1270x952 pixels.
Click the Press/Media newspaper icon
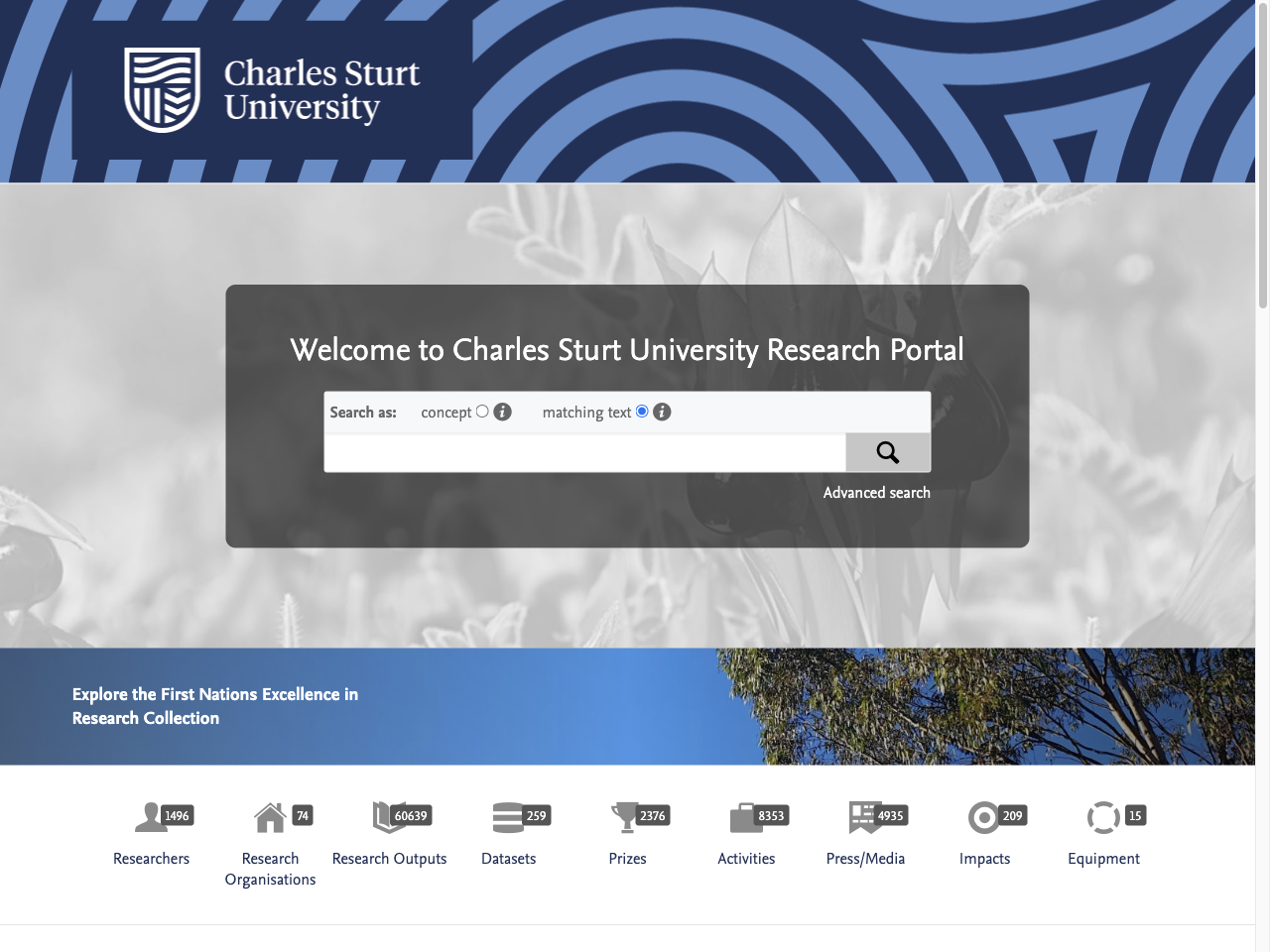pos(865,817)
